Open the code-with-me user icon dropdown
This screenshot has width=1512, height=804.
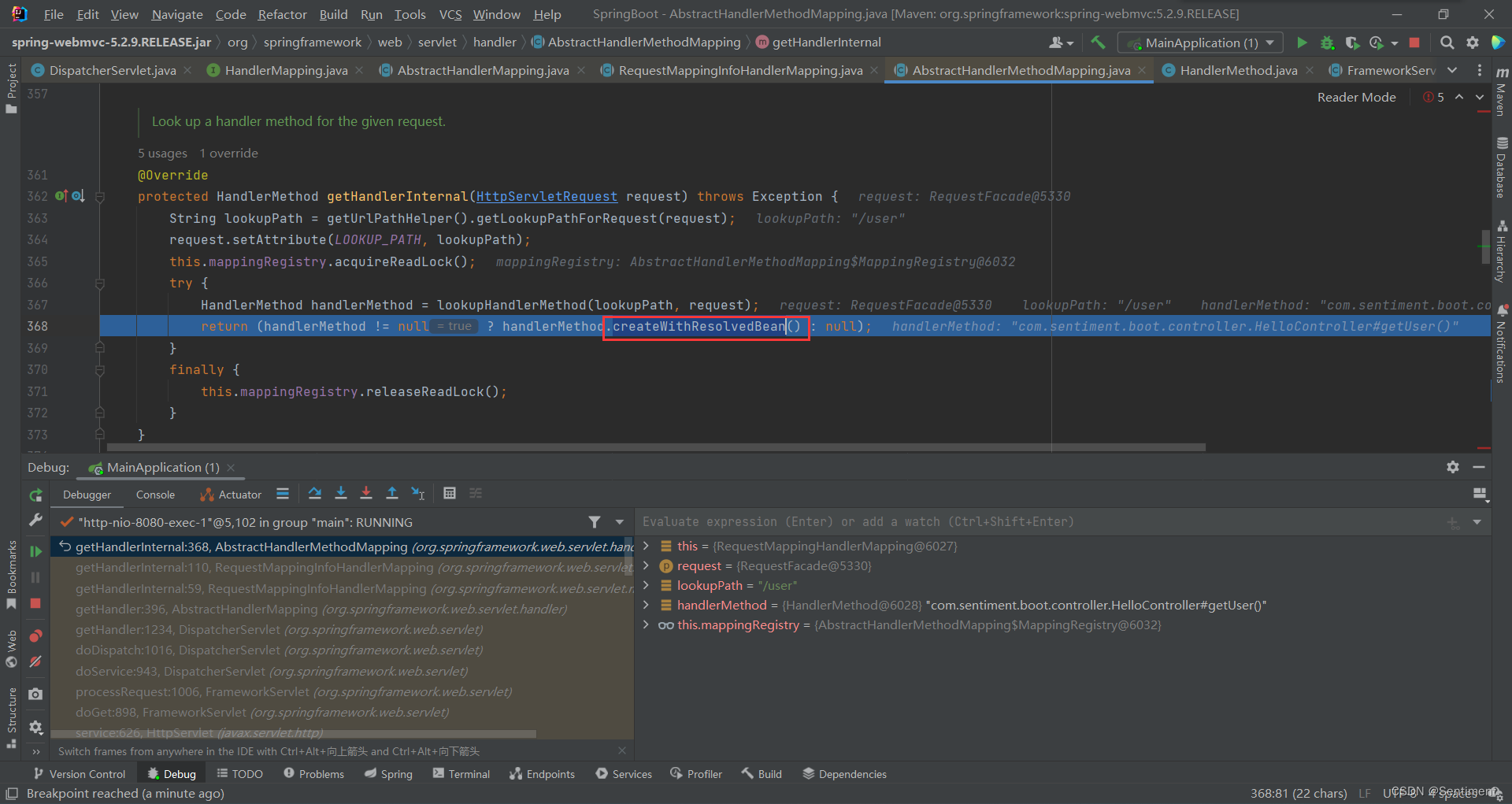pos(1062,43)
